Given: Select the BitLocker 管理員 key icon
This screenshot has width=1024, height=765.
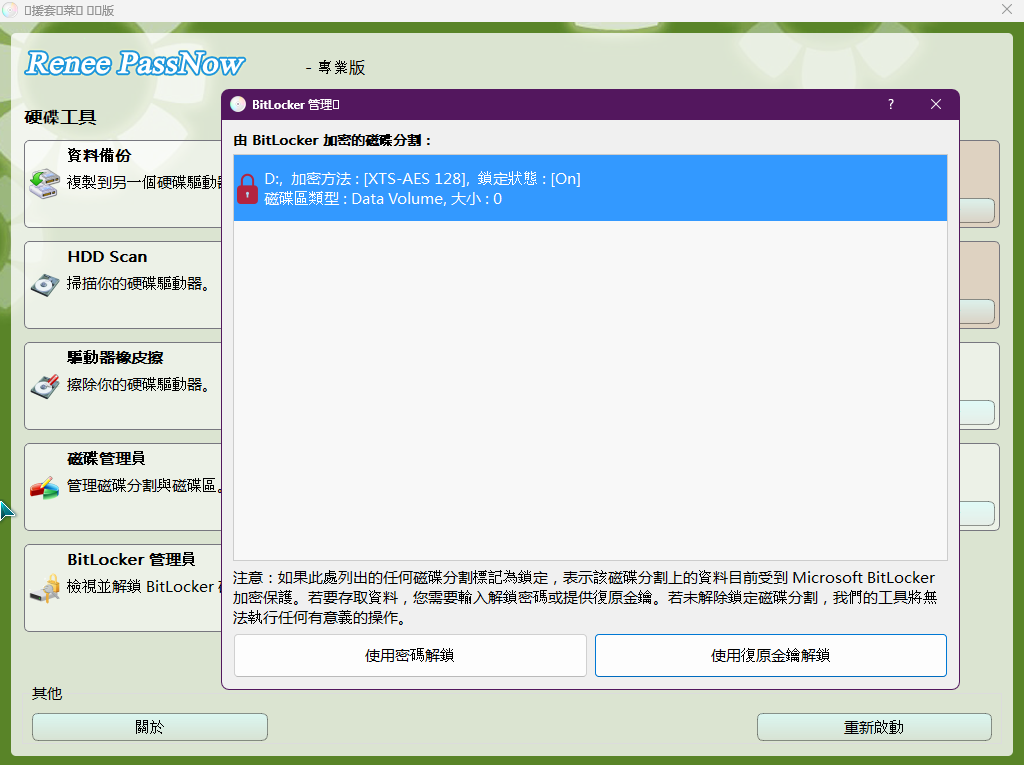Looking at the screenshot, I should [x=44, y=589].
